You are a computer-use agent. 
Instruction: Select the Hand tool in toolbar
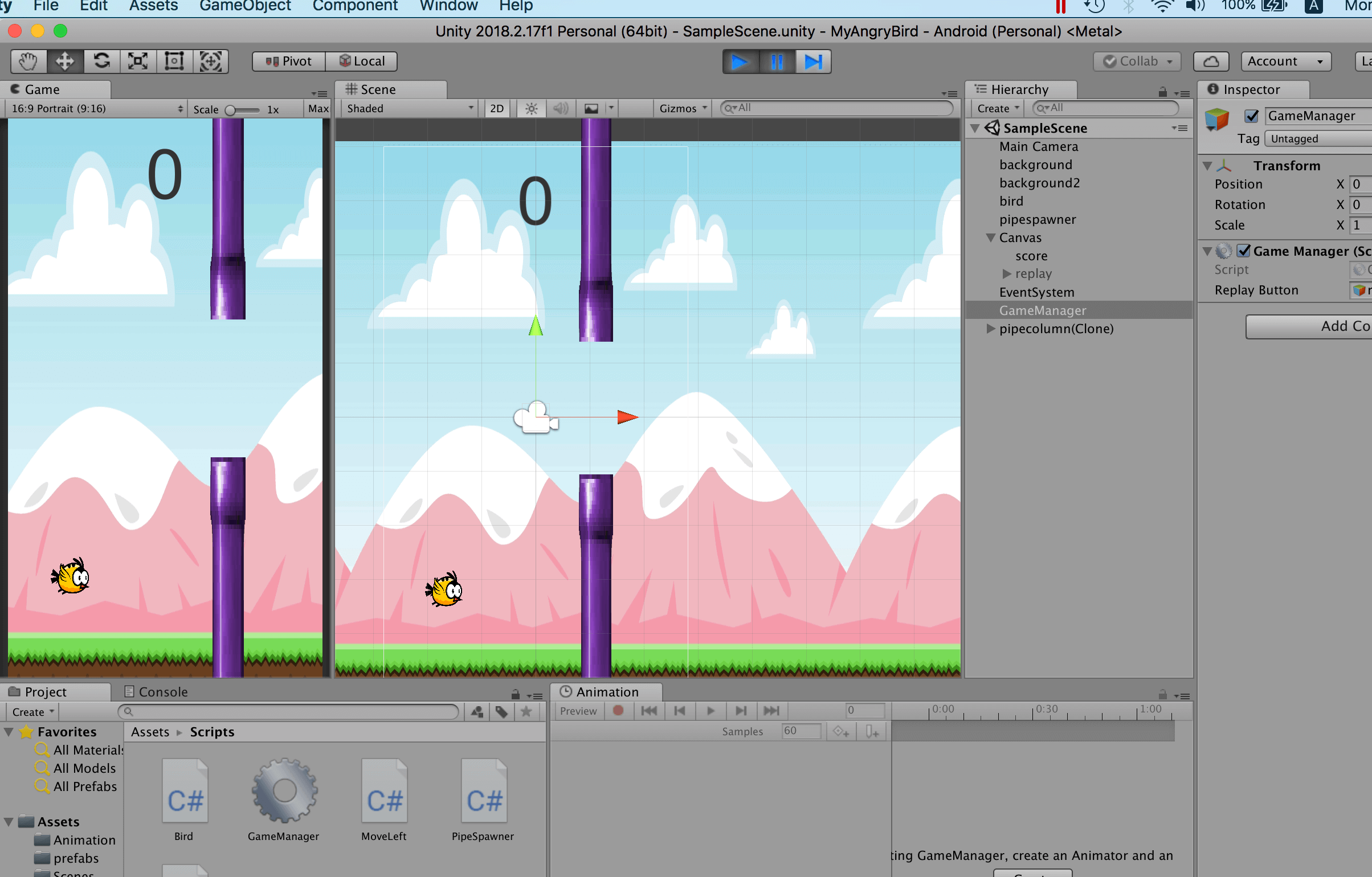point(28,61)
